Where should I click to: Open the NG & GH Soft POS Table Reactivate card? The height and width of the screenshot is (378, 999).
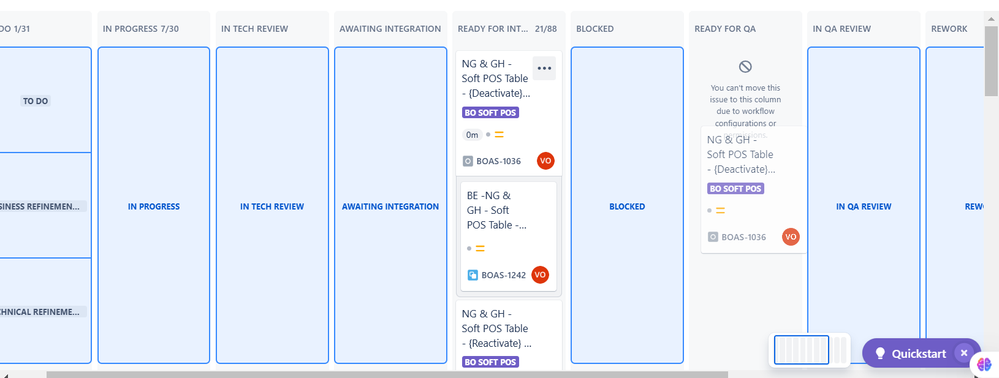(508, 335)
